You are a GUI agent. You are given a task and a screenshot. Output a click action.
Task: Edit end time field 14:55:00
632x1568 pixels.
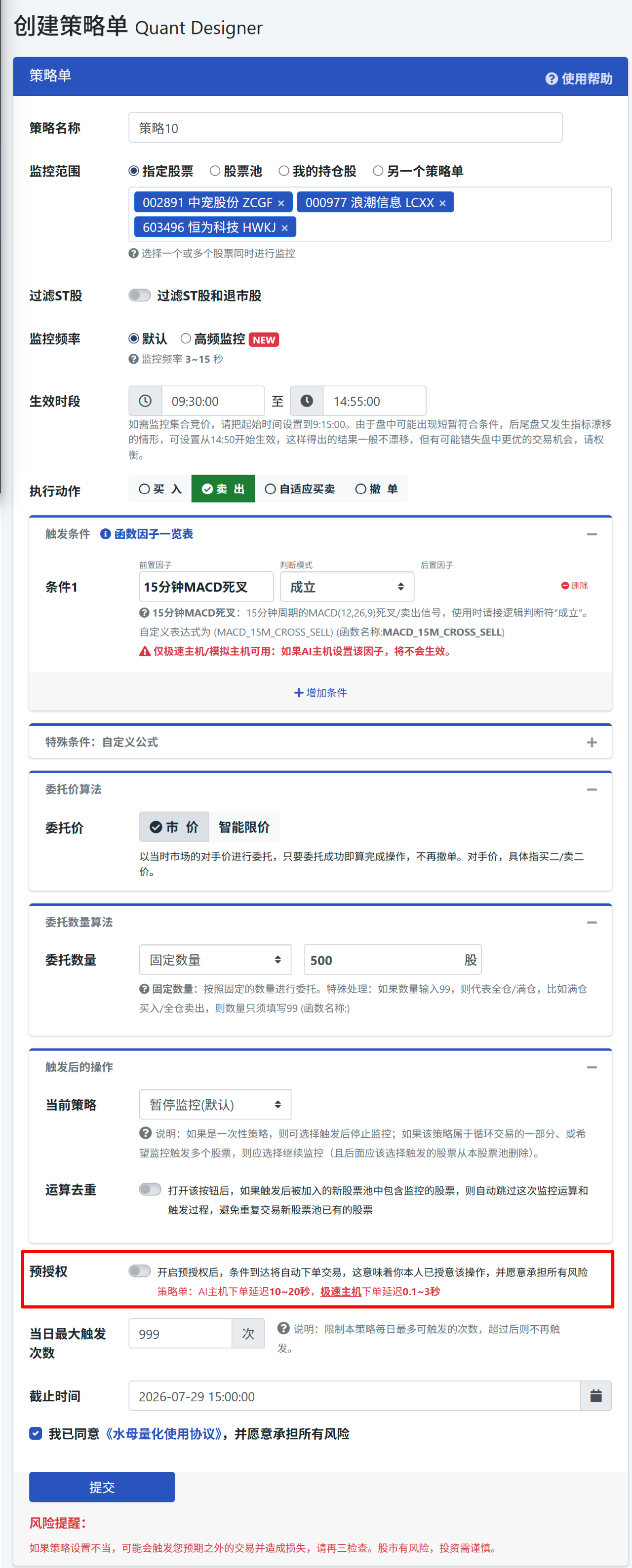(374, 401)
